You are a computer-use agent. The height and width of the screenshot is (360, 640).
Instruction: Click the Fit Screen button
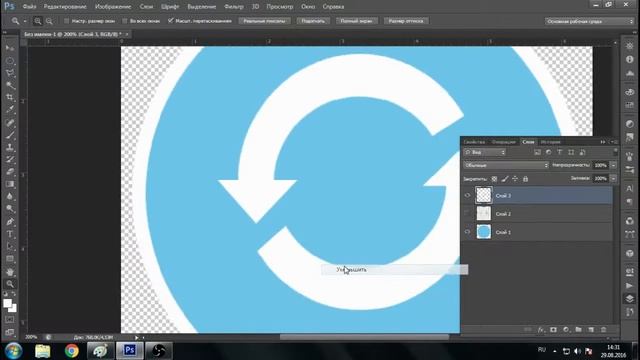[313, 21]
